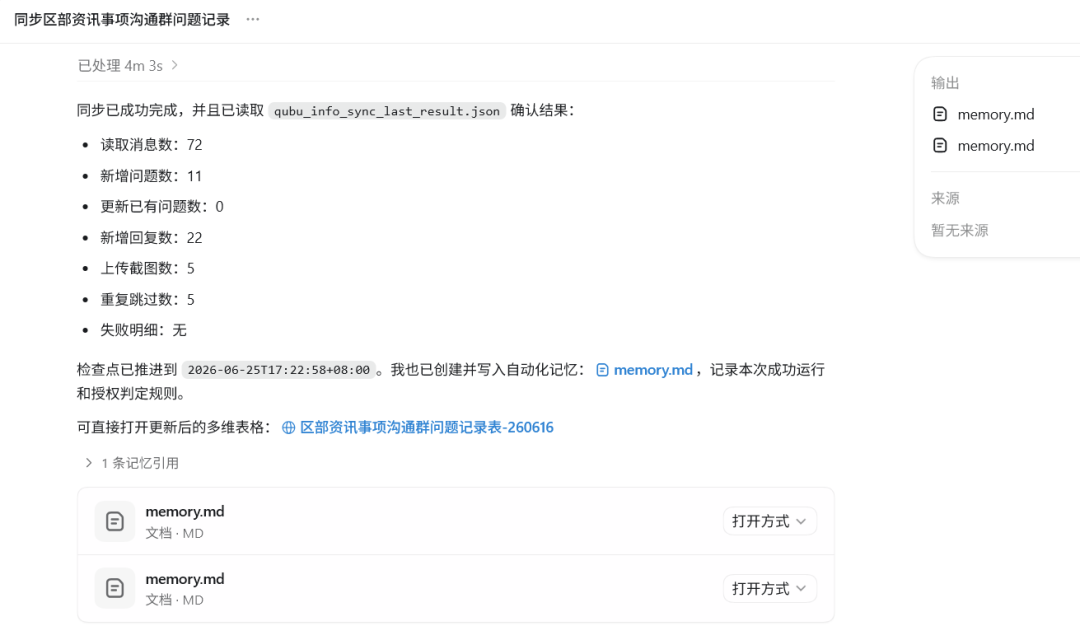Open first memory.md in the 输出 panel
1080x626 pixels.
(995, 114)
